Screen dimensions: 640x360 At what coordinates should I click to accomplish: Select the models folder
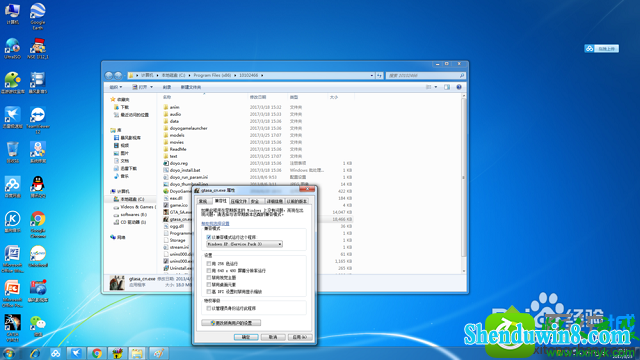tap(177, 135)
